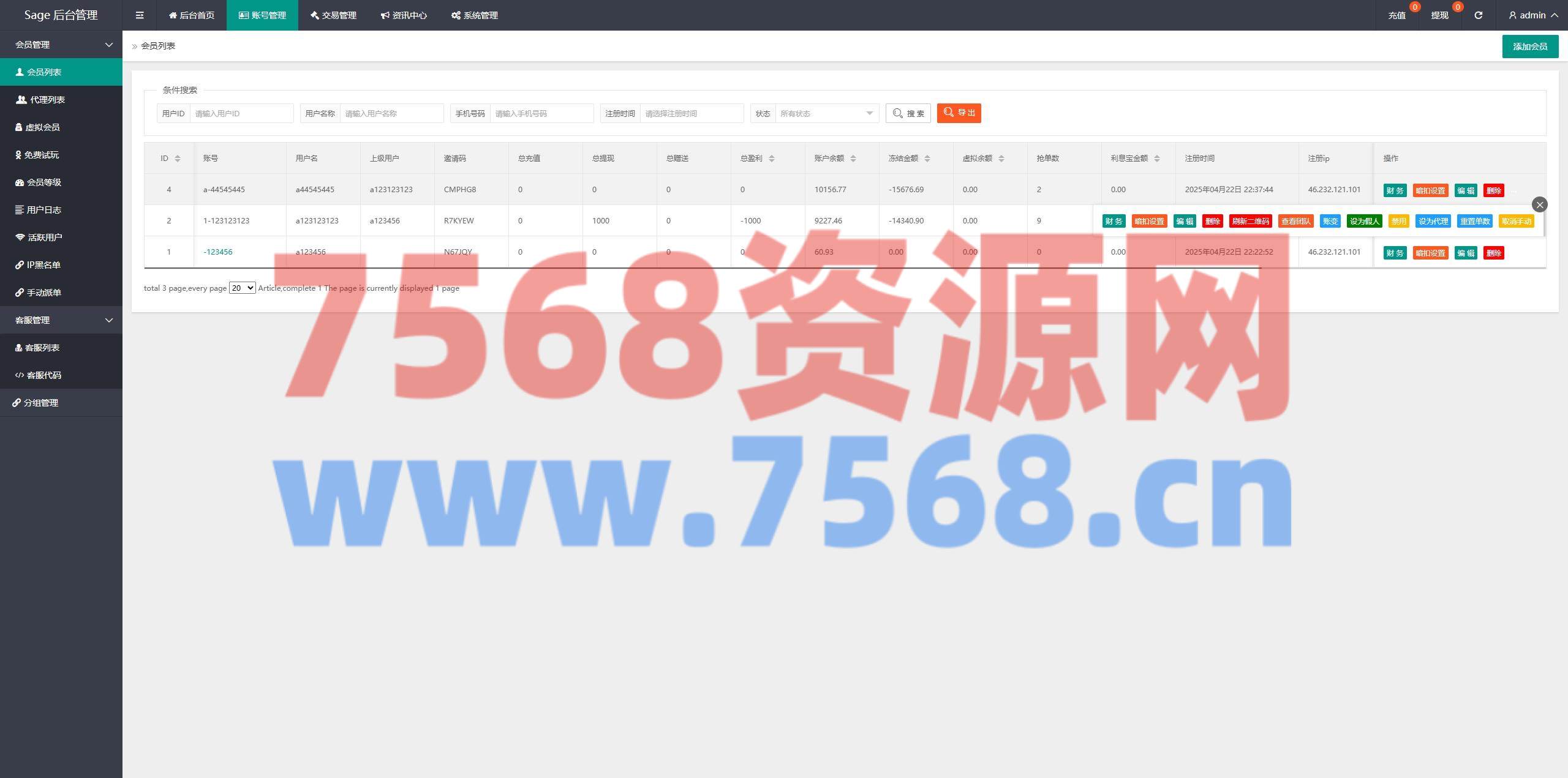Viewport: 1568px width, 778px height.
Task: Sort by 账户余额 column arrows
Action: click(x=853, y=159)
